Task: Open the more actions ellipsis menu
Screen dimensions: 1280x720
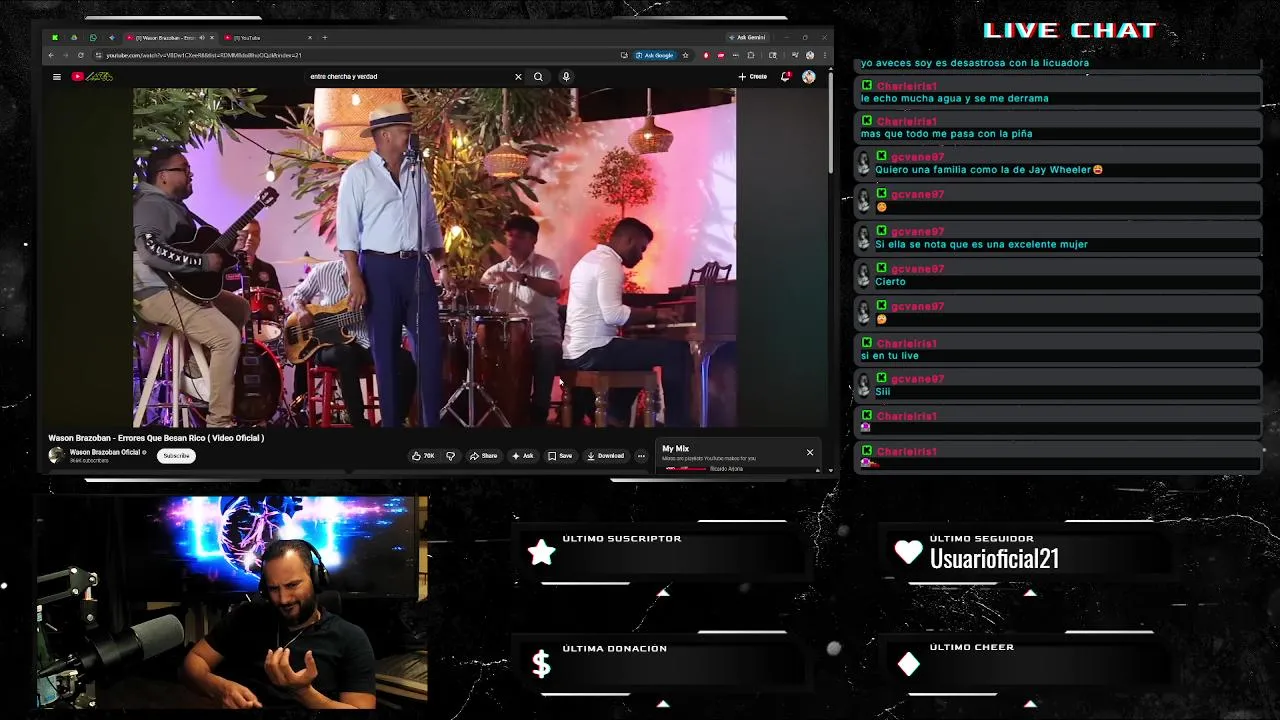Action: [x=641, y=456]
